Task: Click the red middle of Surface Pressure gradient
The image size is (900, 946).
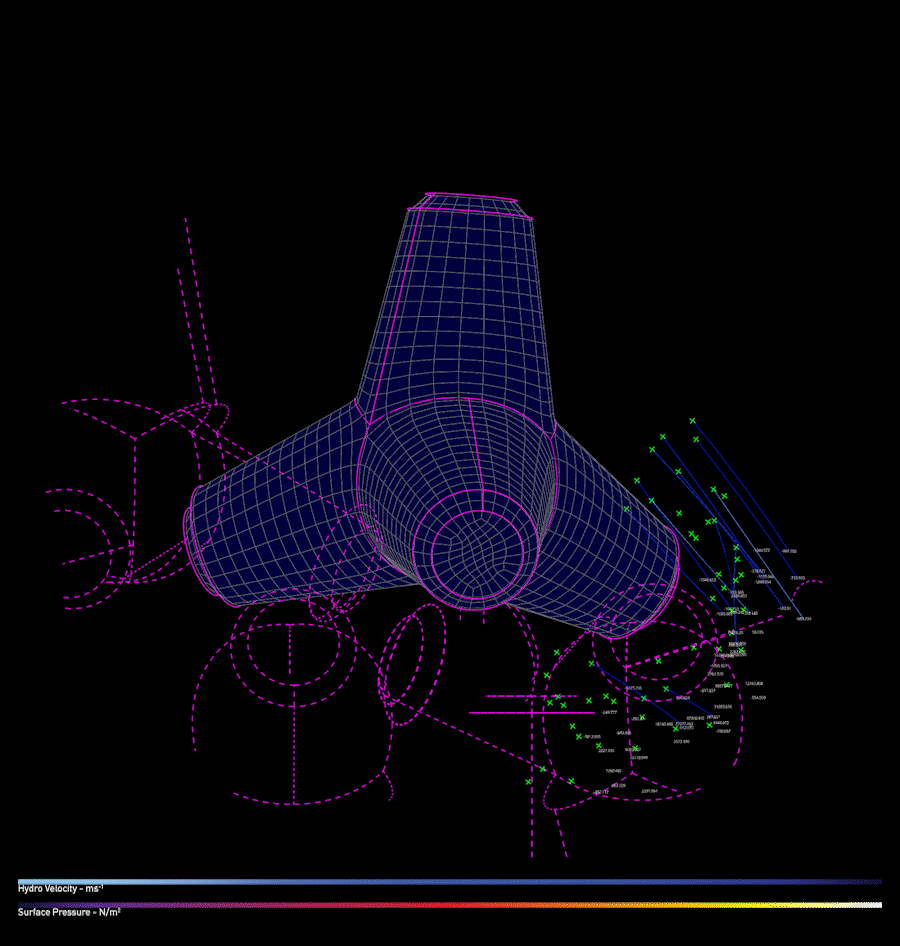Action: click(450, 905)
